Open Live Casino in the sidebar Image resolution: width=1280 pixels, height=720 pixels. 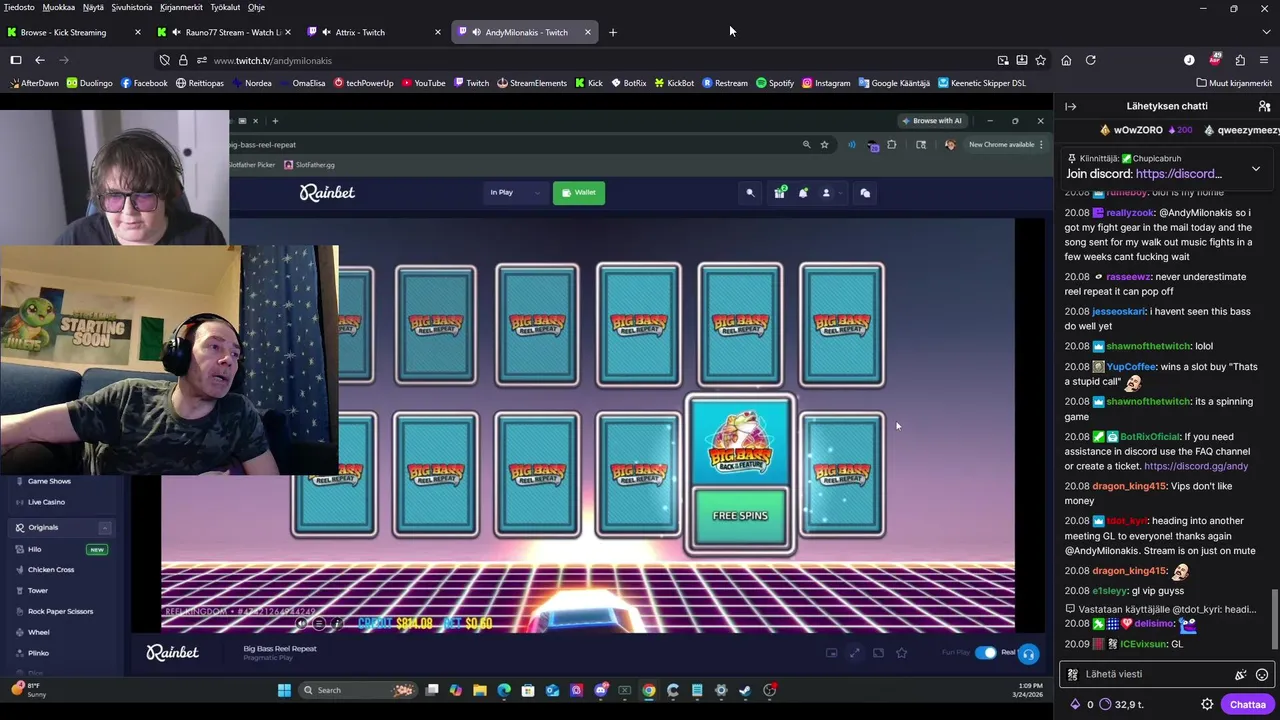46,502
